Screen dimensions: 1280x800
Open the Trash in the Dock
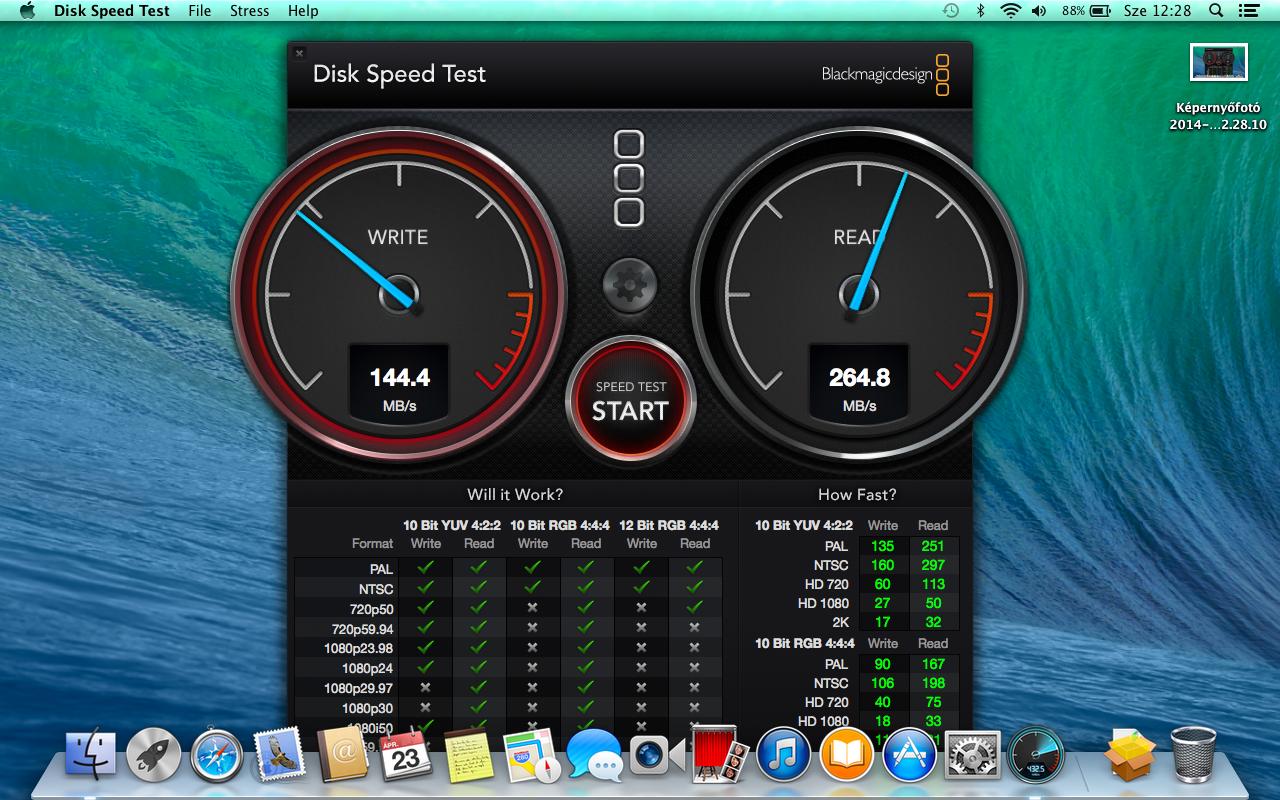click(x=1193, y=755)
